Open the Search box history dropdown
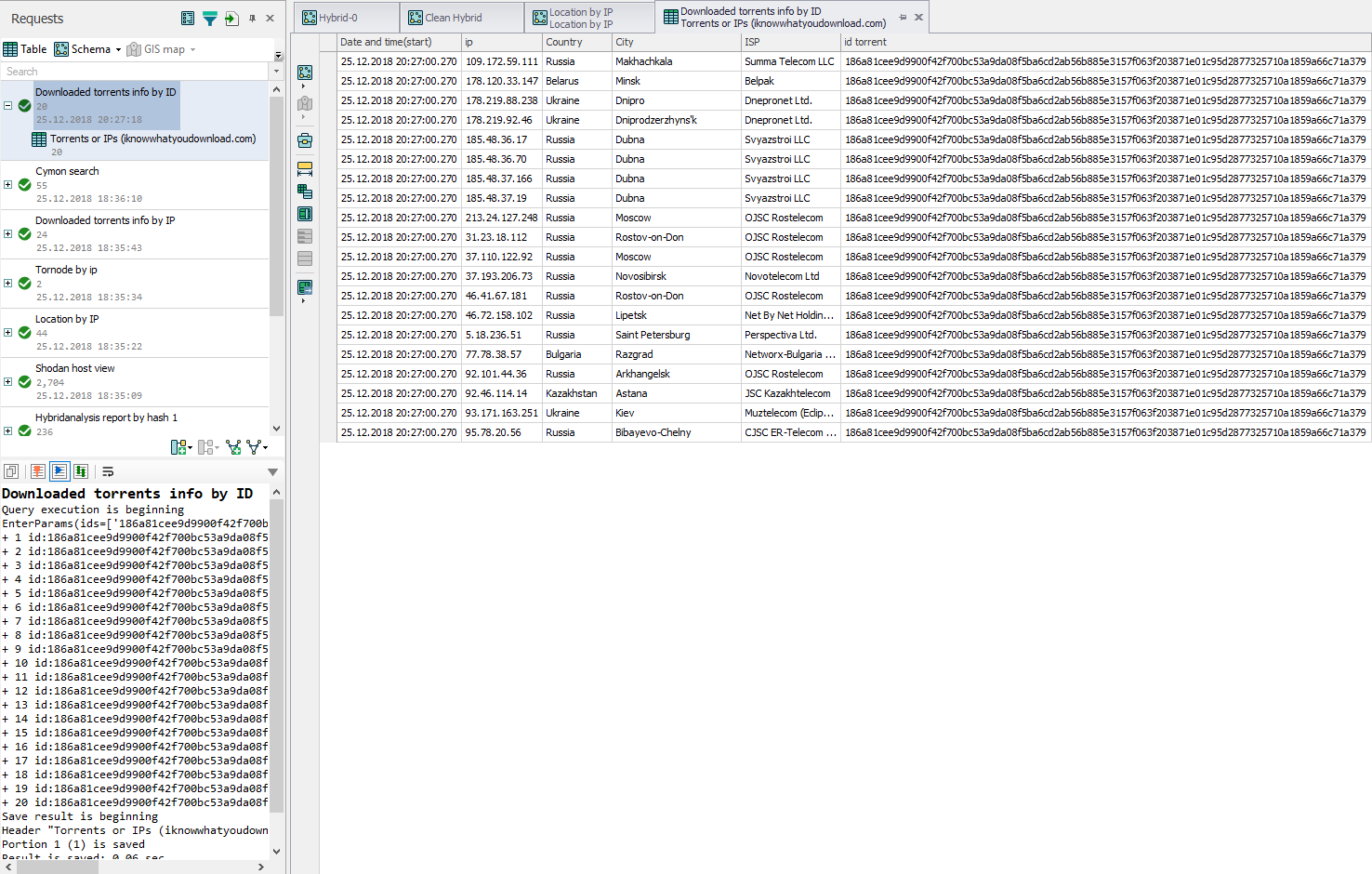Image resolution: width=1372 pixels, height=874 pixels. pos(276,72)
